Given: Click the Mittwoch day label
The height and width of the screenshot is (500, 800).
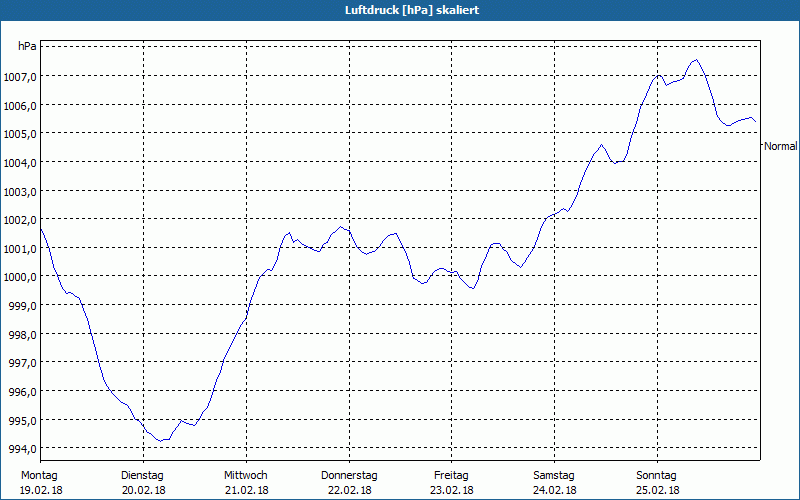Looking at the screenshot, I should pyautogui.click(x=245, y=476).
